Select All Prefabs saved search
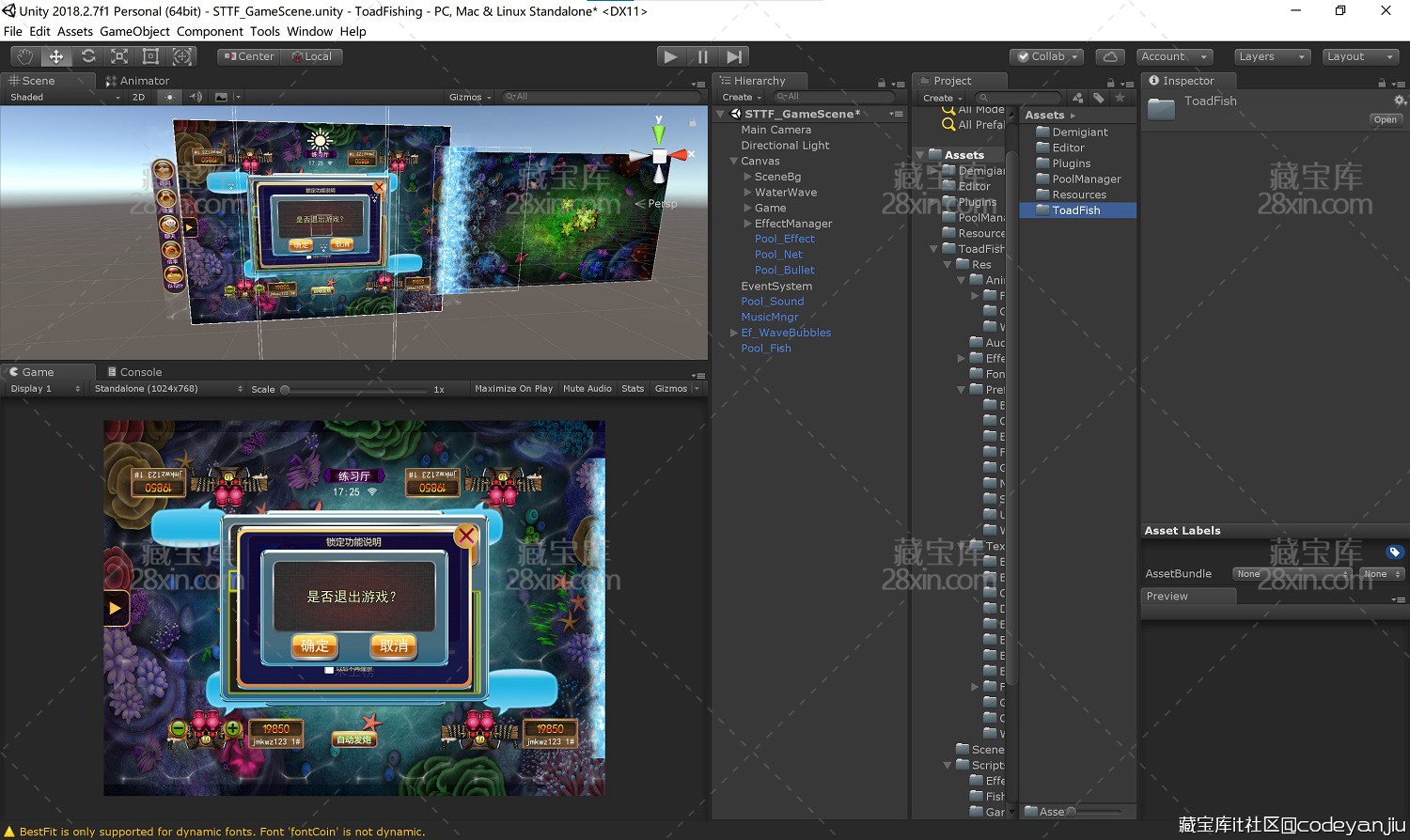Screen dimensions: 1410x840 coord(974,124)
